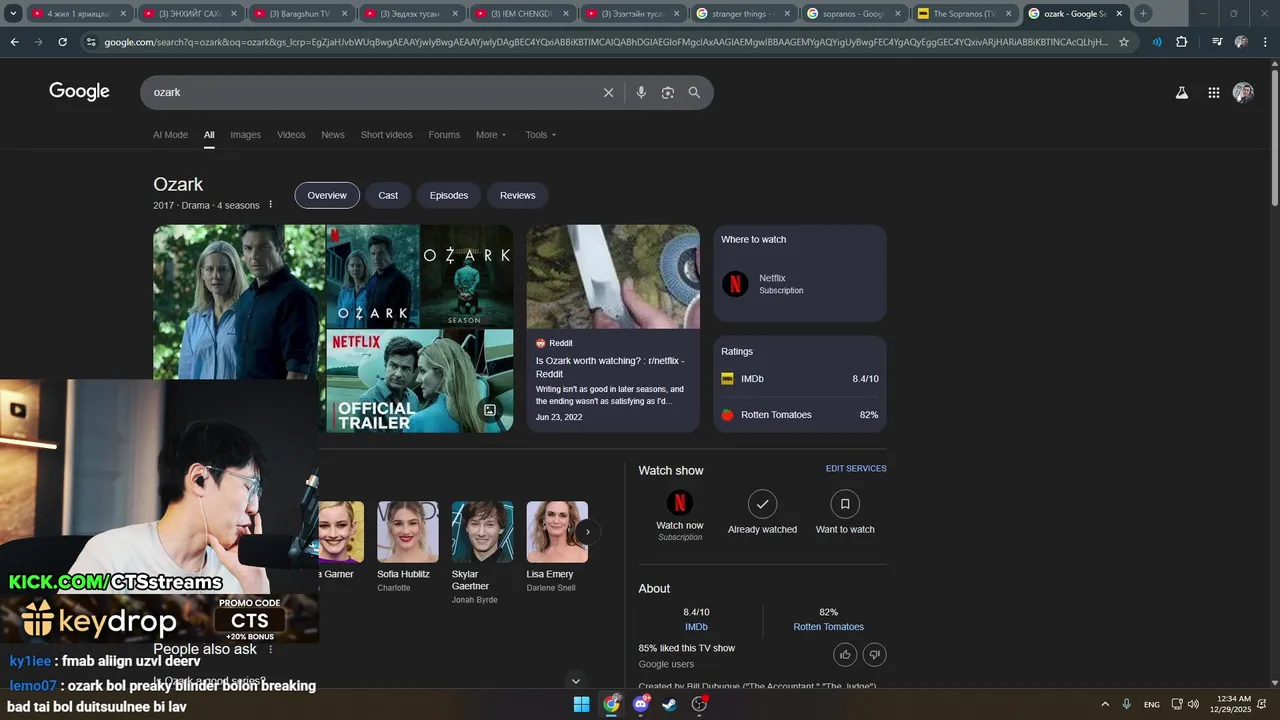Viewport: 1280px width, 720px height.
Task: Click the Netflix icon under Where to watch
Action: tap(735, 284)
